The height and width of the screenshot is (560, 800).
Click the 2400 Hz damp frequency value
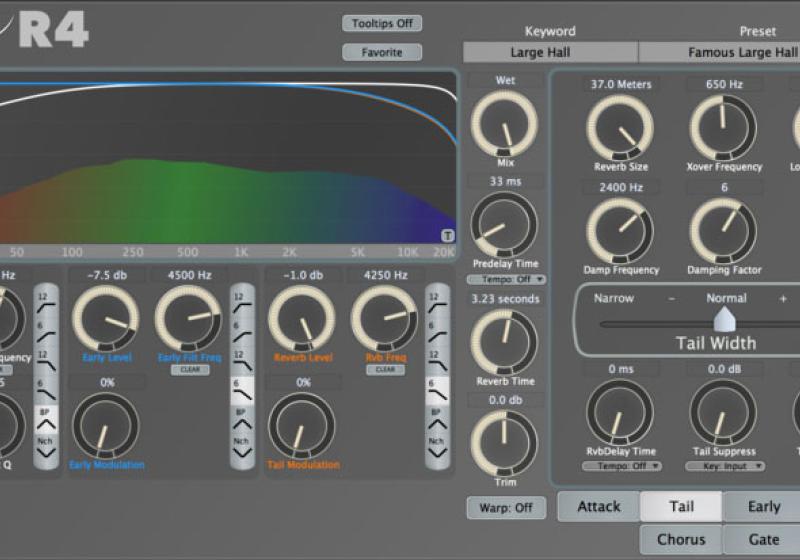(x=621, y=187)
